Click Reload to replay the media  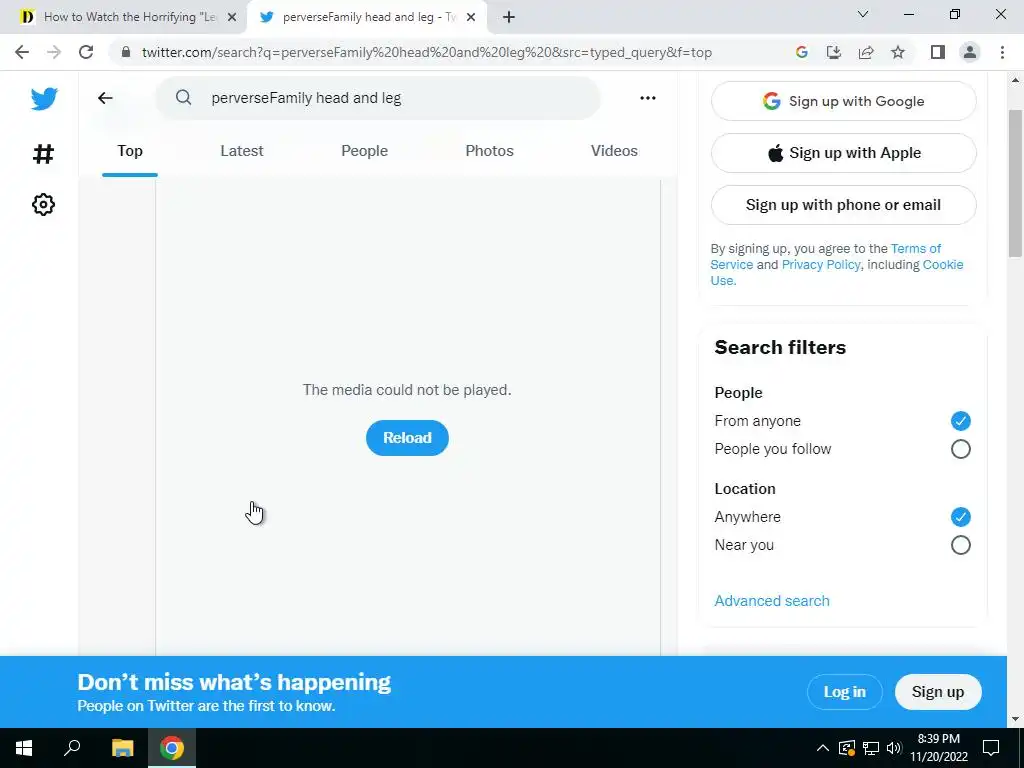(407, 438)
